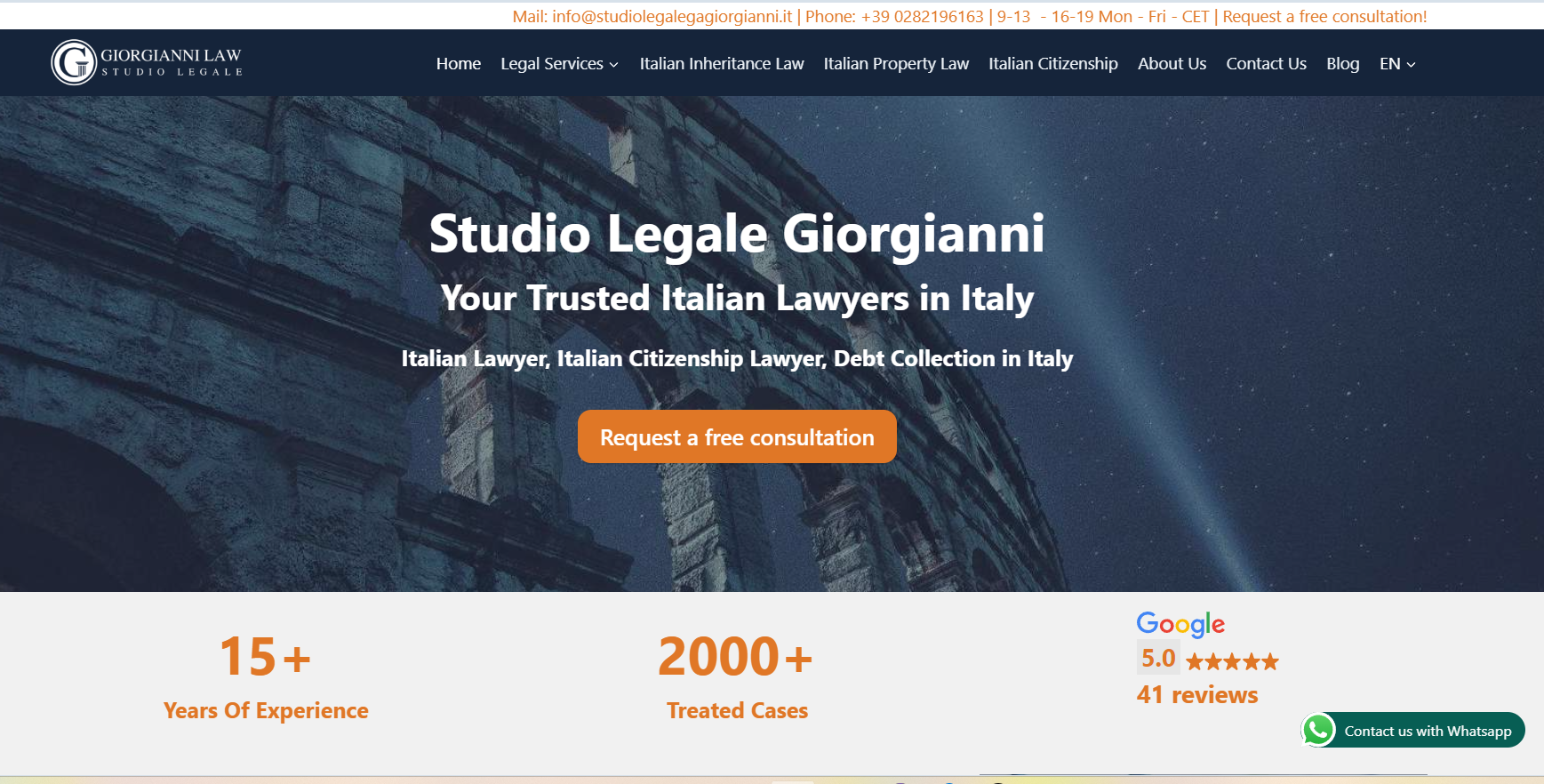
Task: Navigate to Italian Citizenship in the menu
Action: pos(1052,64)
